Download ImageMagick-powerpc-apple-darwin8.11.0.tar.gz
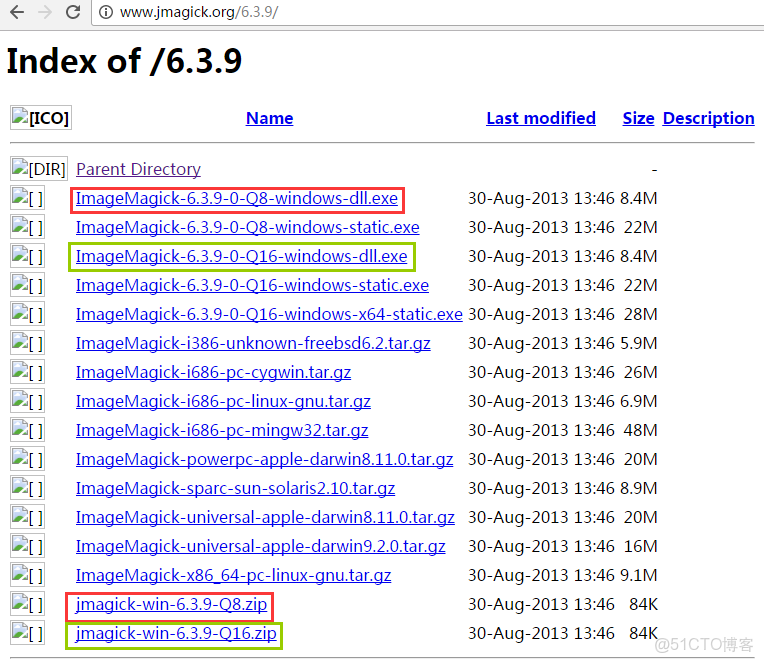This screenshot has width=764, height=663. (x=265, y=459)
